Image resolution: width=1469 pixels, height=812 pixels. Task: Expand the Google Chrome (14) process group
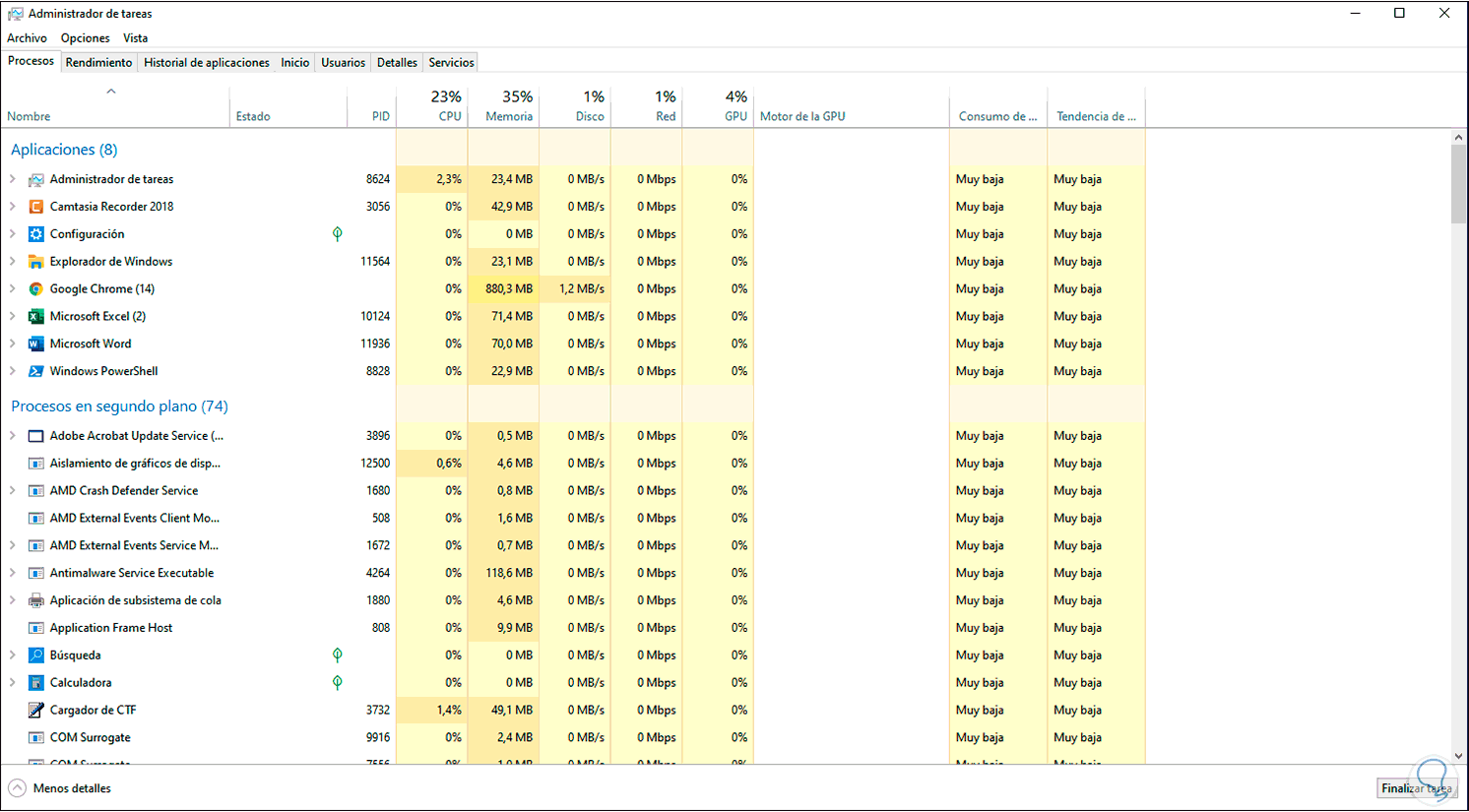[x=13, y=289]
